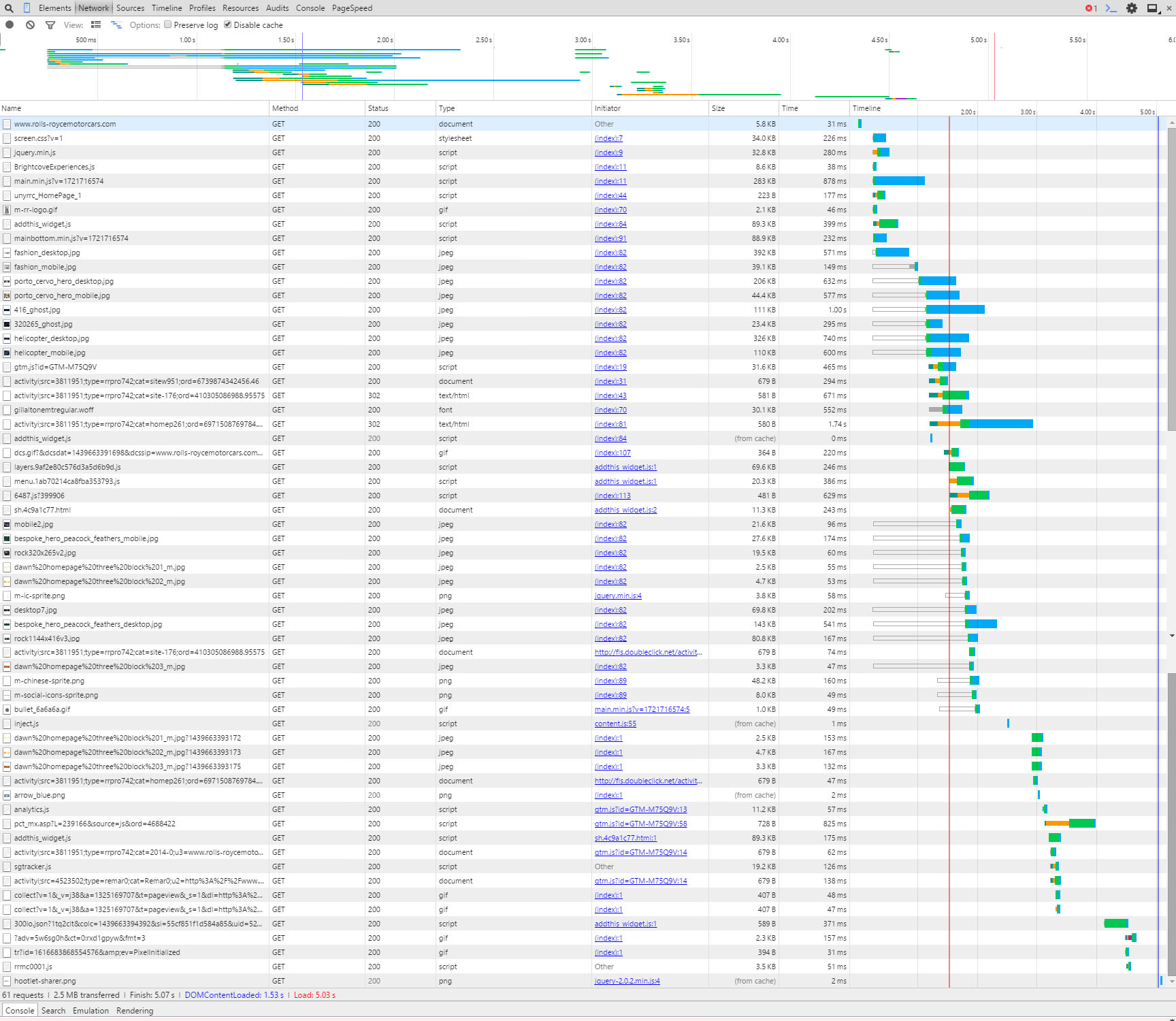Click the 416_ghost.jpg thumbnail icon
Viewport: 1176px width, 1021px height.
coord(7,310)
